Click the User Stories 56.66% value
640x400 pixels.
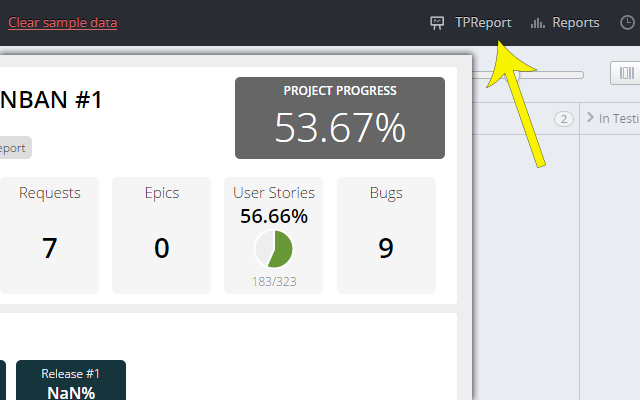(274, 216)
